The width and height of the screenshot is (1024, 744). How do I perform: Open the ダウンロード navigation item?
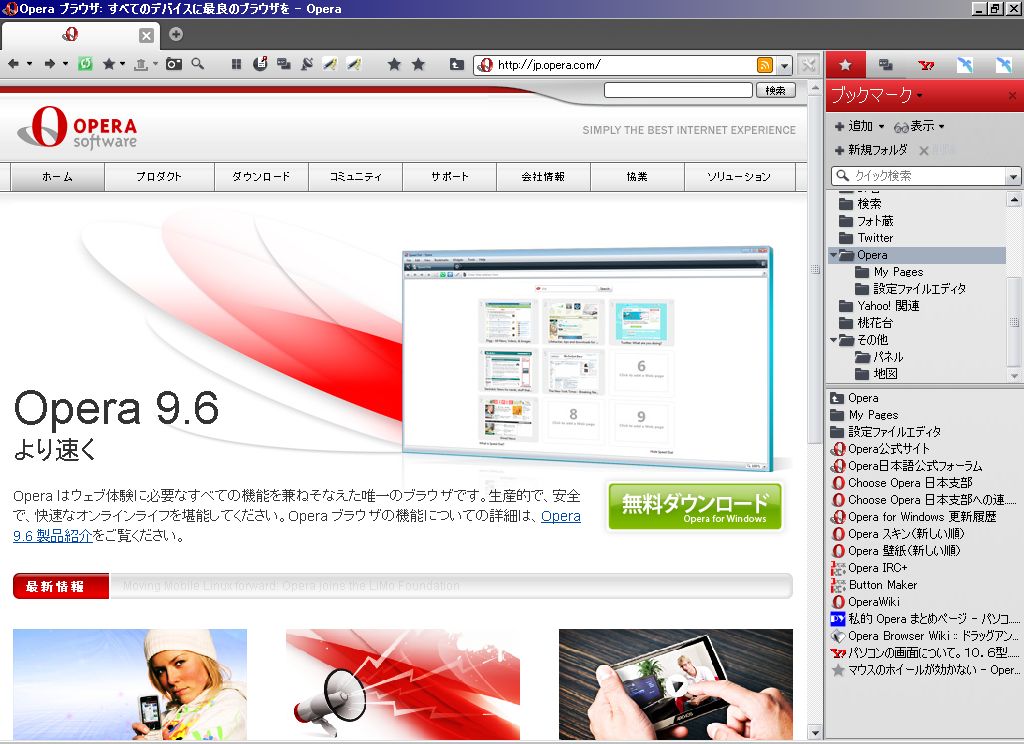[x=261, y=176]
